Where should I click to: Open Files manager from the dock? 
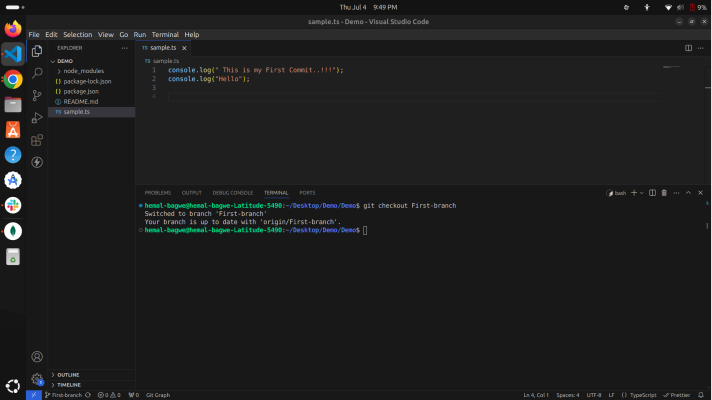[13, 105]
